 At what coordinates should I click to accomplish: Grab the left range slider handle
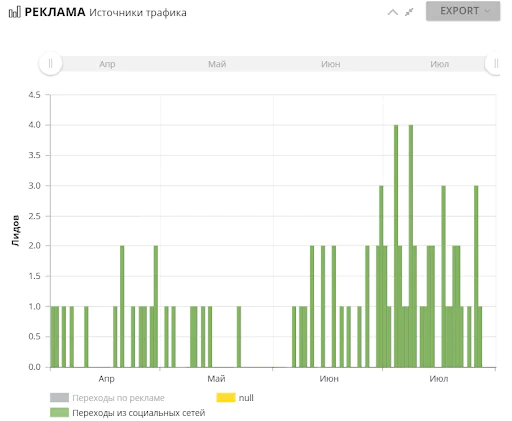pos(50,63)
